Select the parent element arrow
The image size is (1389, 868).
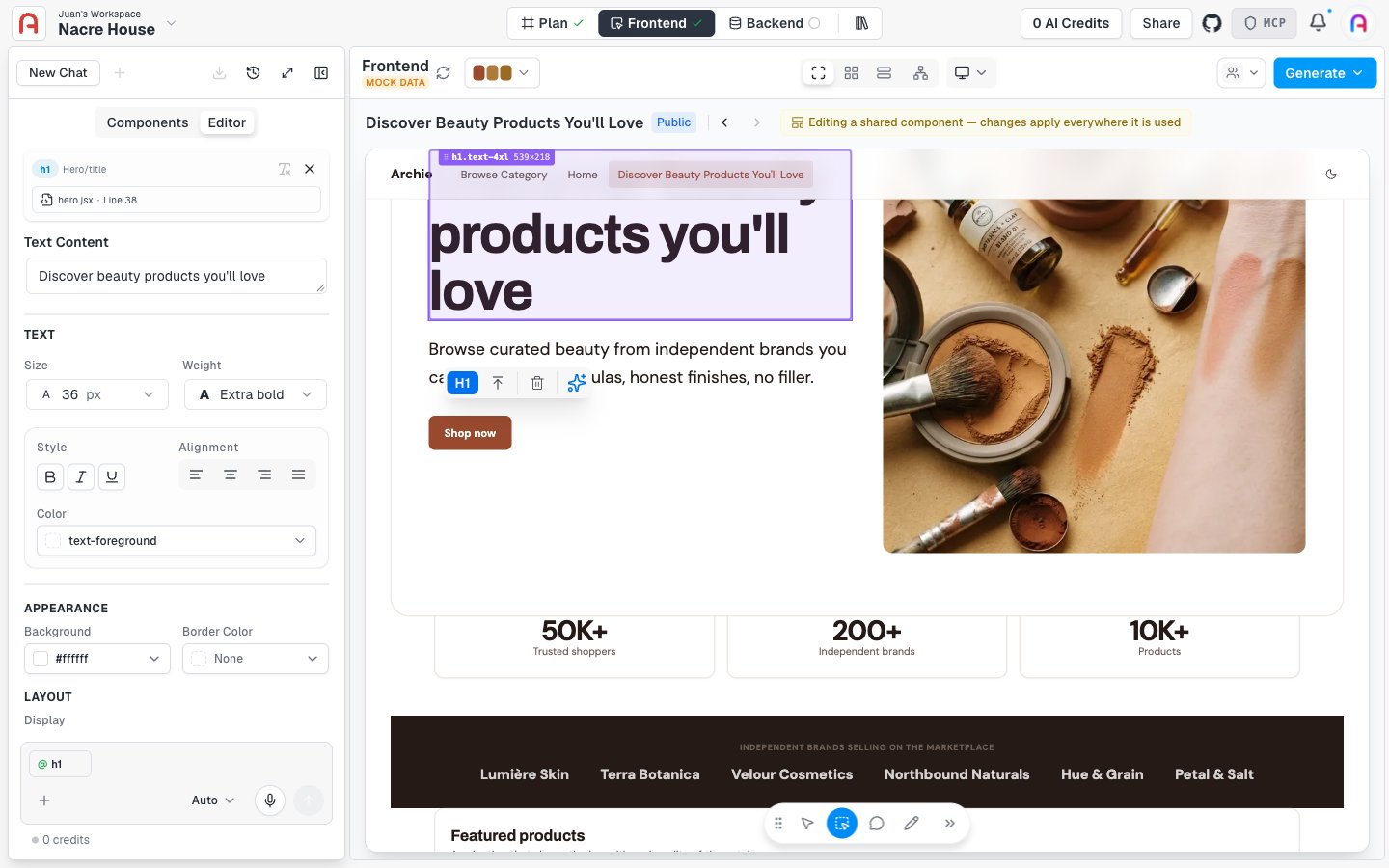498,383
